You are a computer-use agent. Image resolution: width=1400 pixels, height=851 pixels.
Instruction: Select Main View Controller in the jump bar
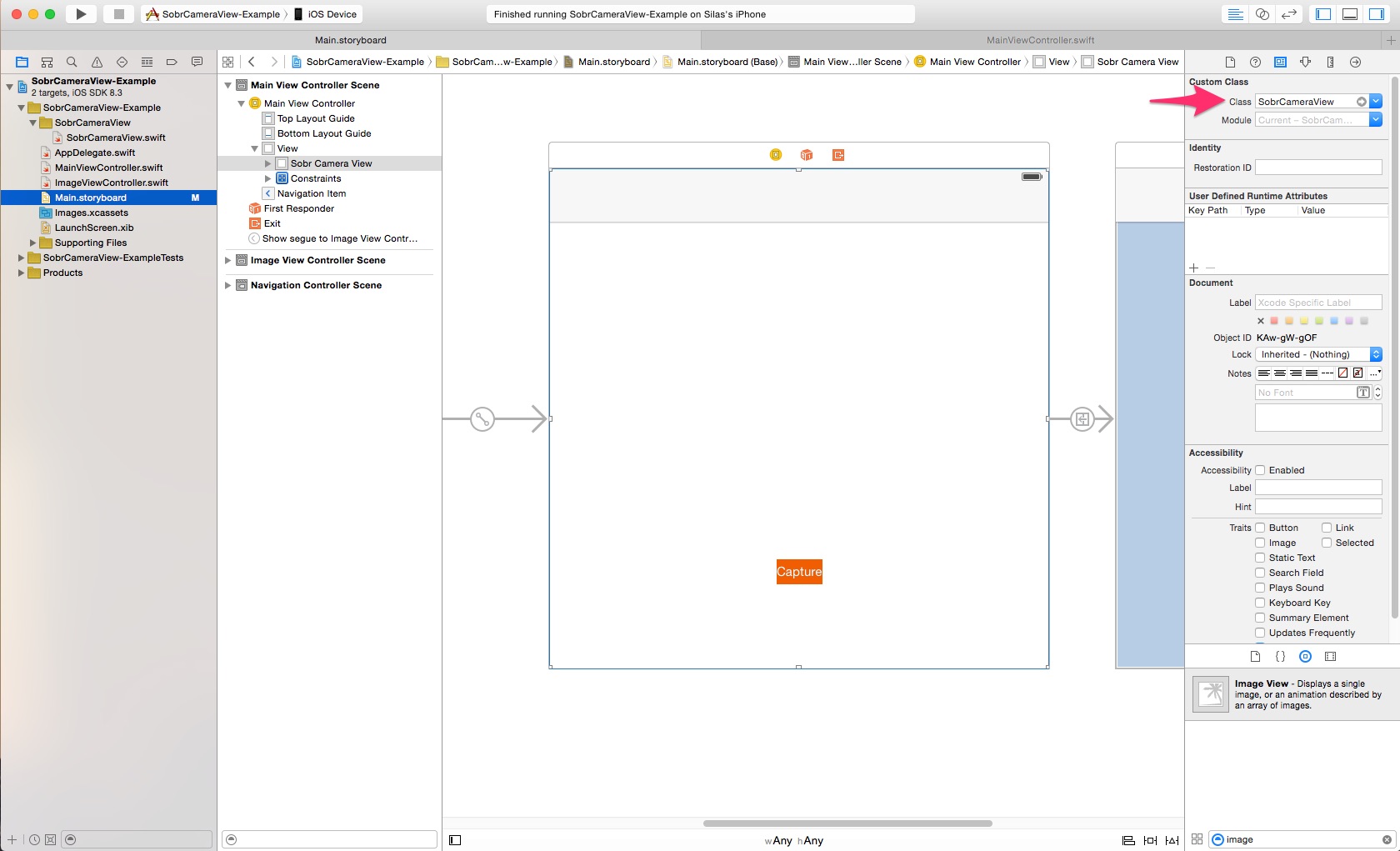[967, 62]
